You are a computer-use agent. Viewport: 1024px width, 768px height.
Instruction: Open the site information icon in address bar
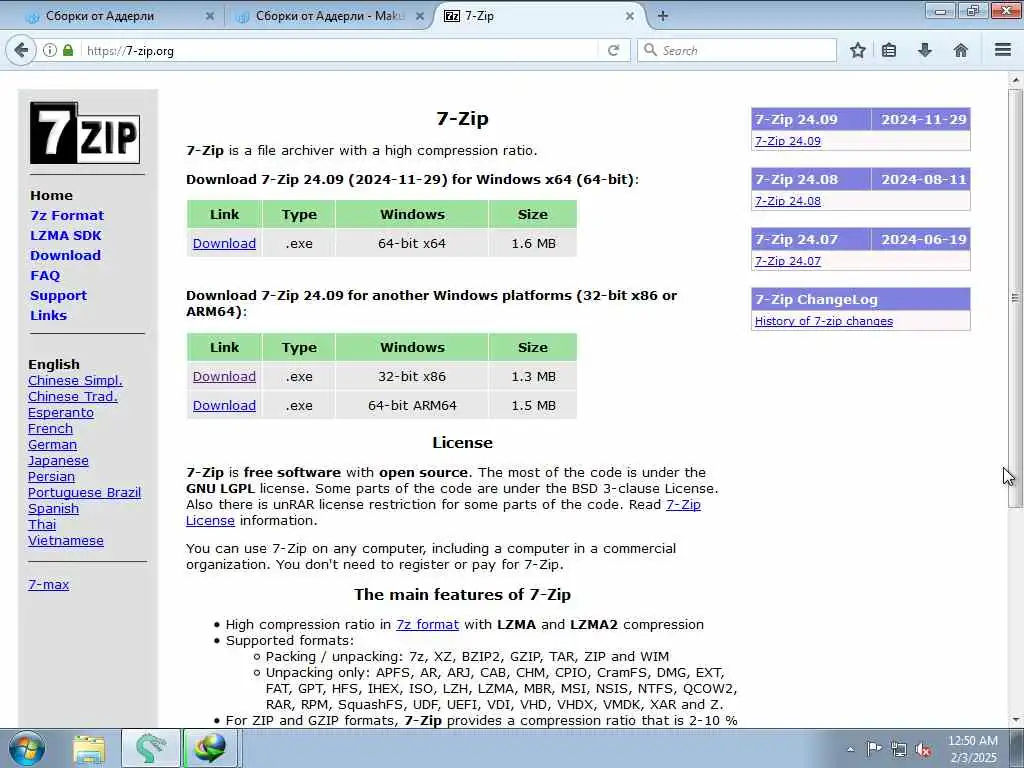click(50, 50)
